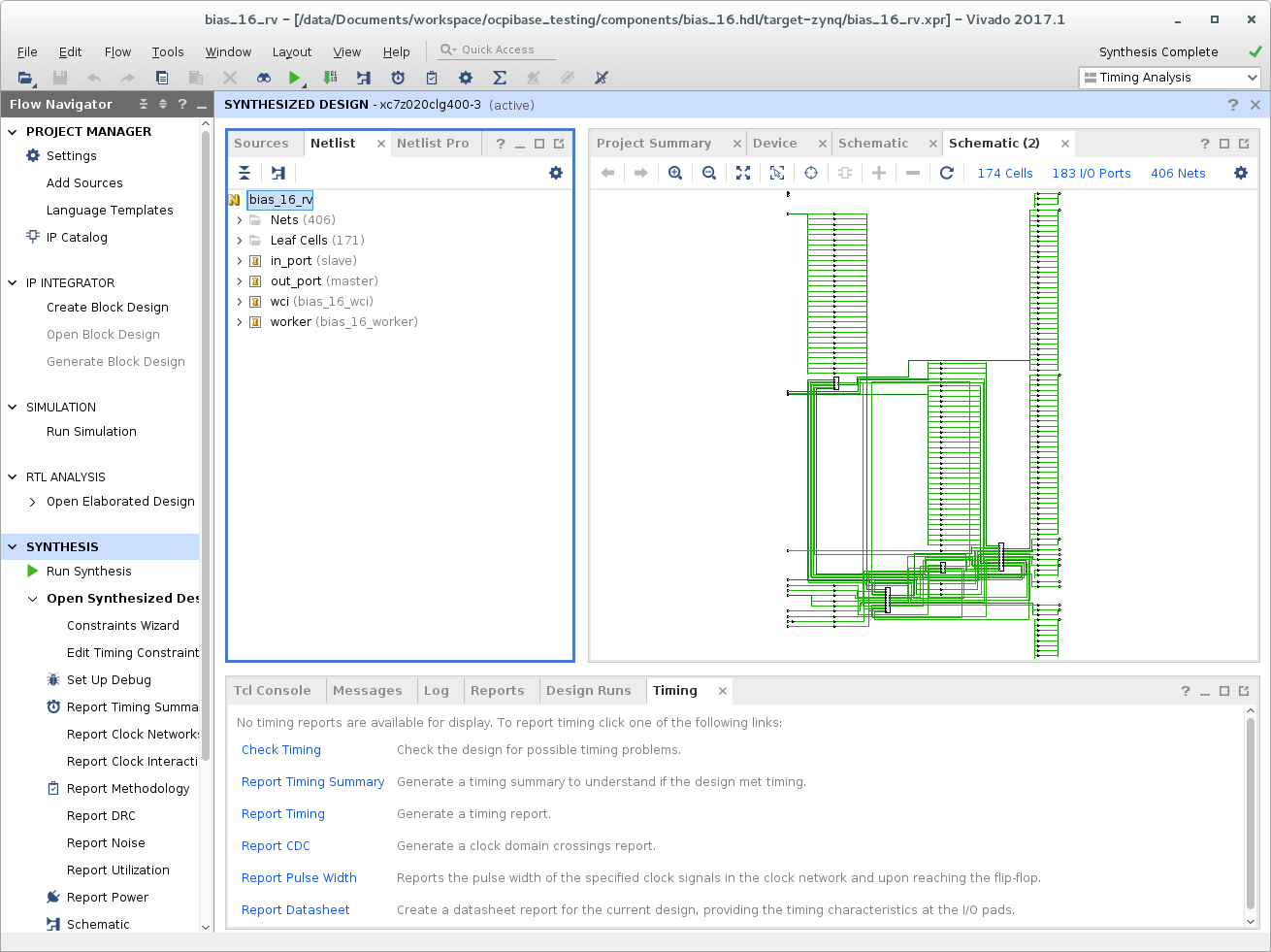Click Zoom Fit icon in schematic toolbar
This screenshot has height=952, width=1271.
[x=743, y=173]
